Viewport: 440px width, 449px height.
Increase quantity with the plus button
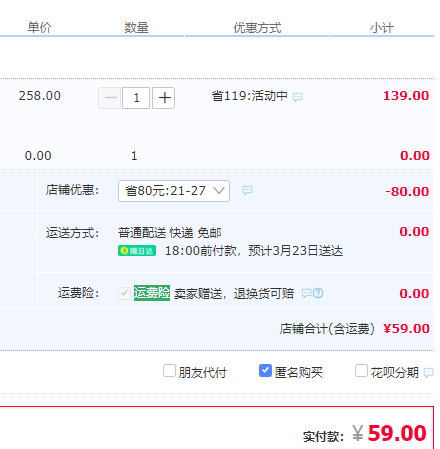point(164,98)
